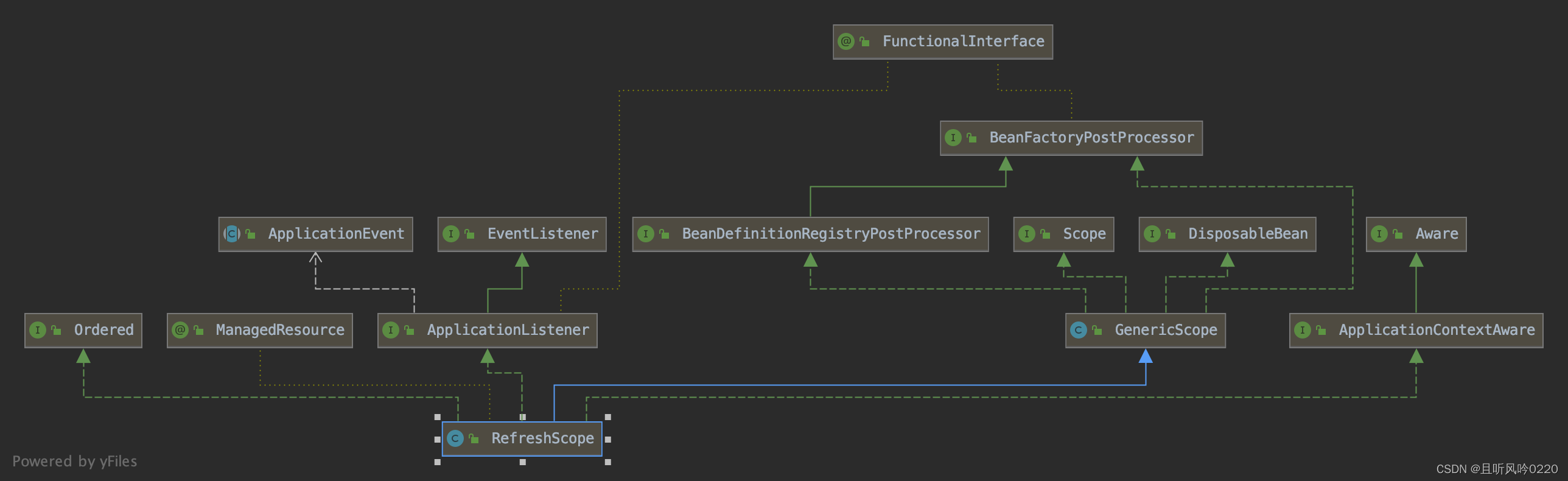
Task: Click the green lock icon on ApplicationEvent
Action: (x=250, y=234)
